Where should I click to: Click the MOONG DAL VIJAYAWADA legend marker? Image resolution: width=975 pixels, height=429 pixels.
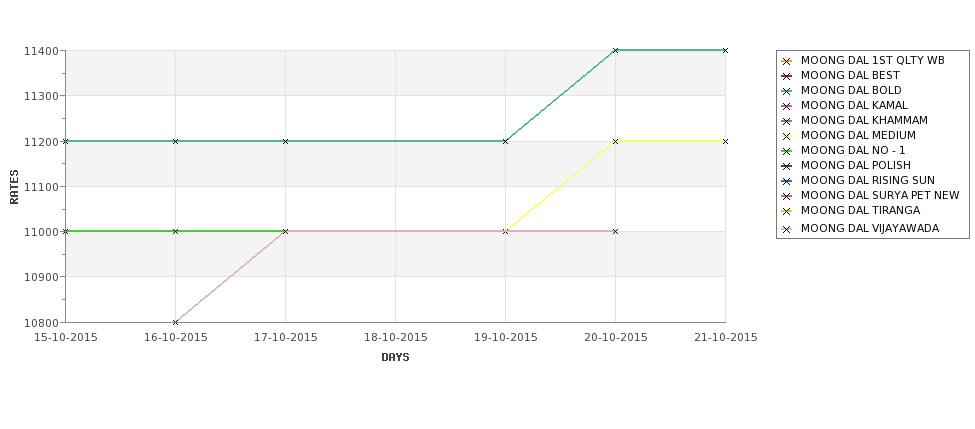coord(787,229)
